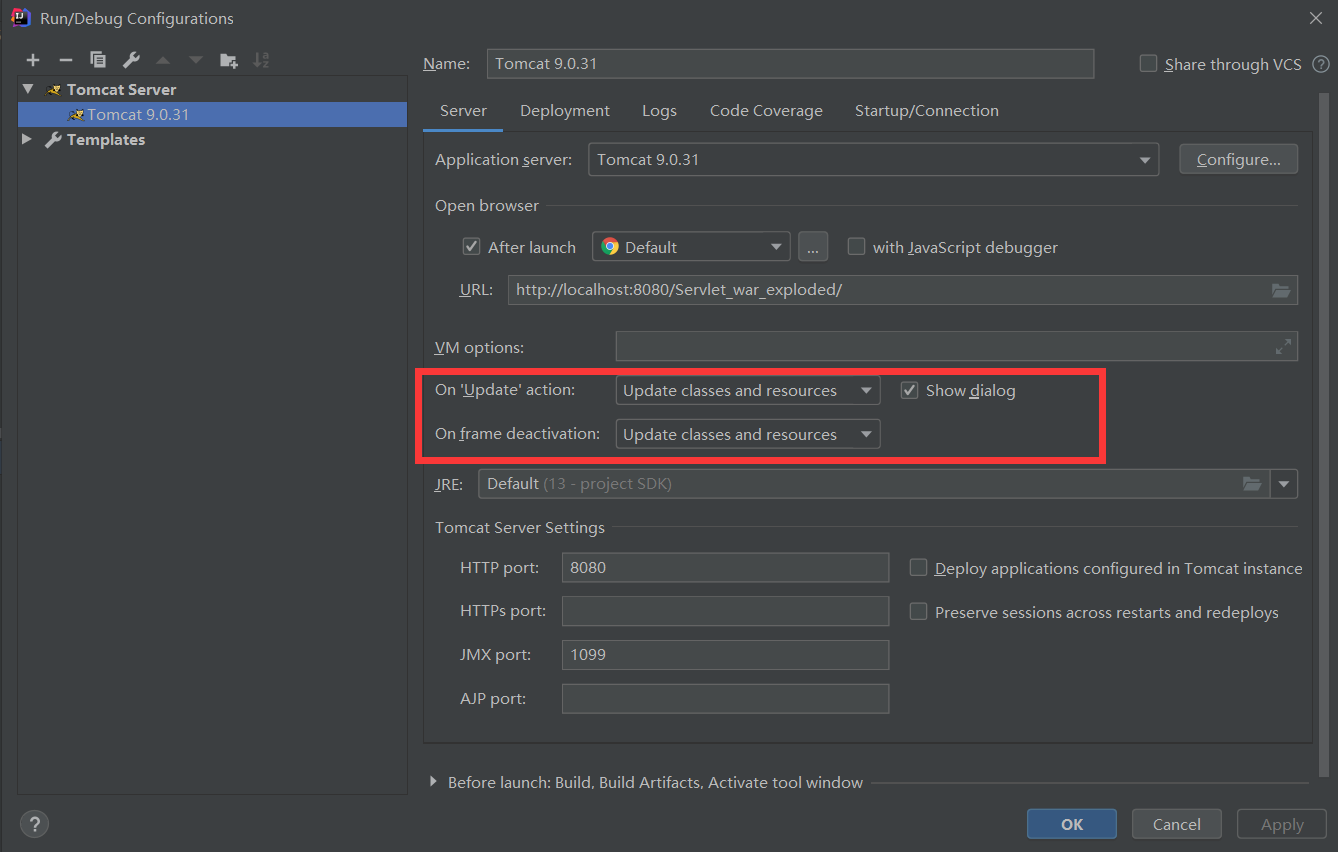This screenshot has width=1338, height=852.
Task: Click the Edit Templates wrench icon
Action: coord(131,60)
